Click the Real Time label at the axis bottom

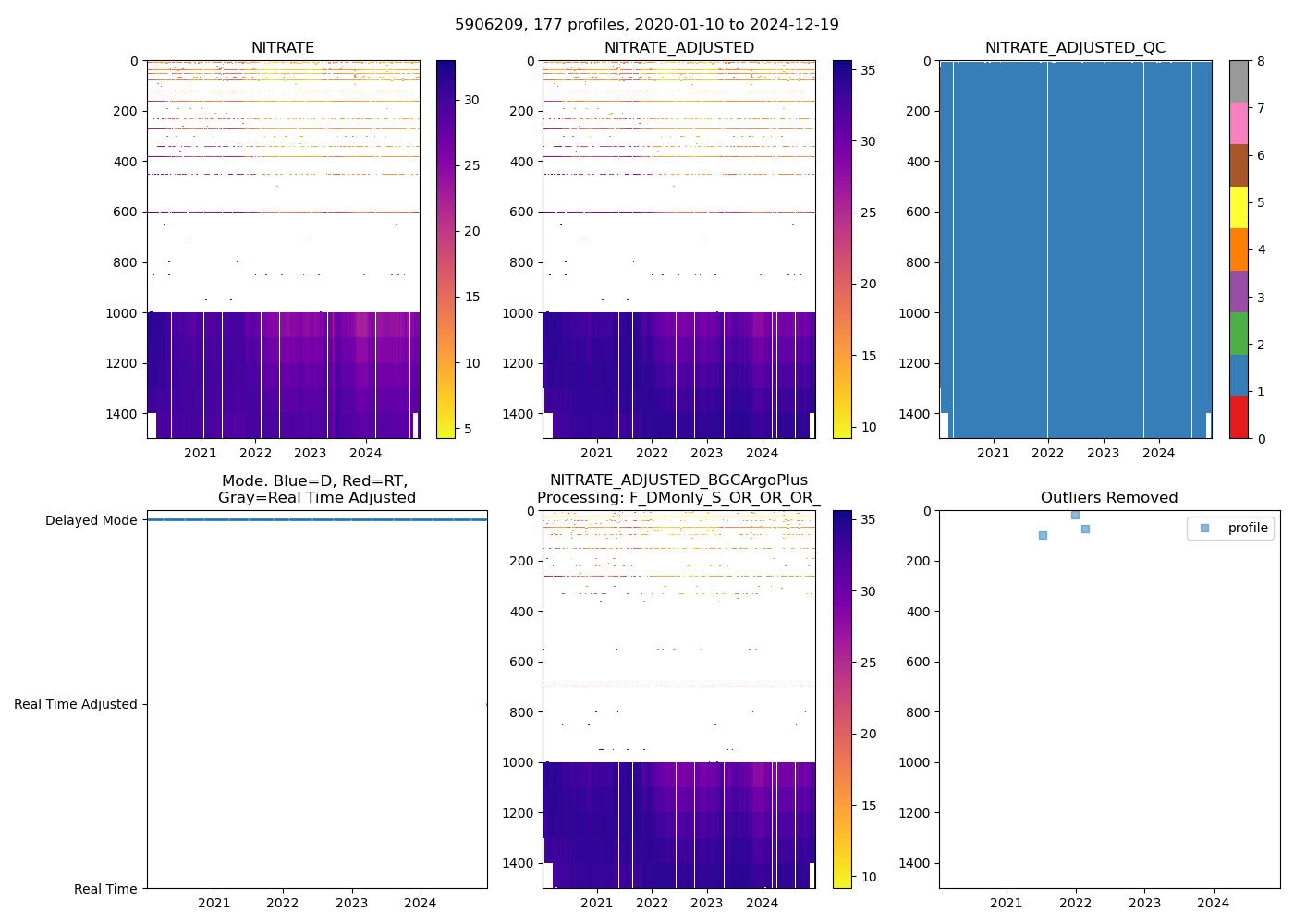point(105,889)
